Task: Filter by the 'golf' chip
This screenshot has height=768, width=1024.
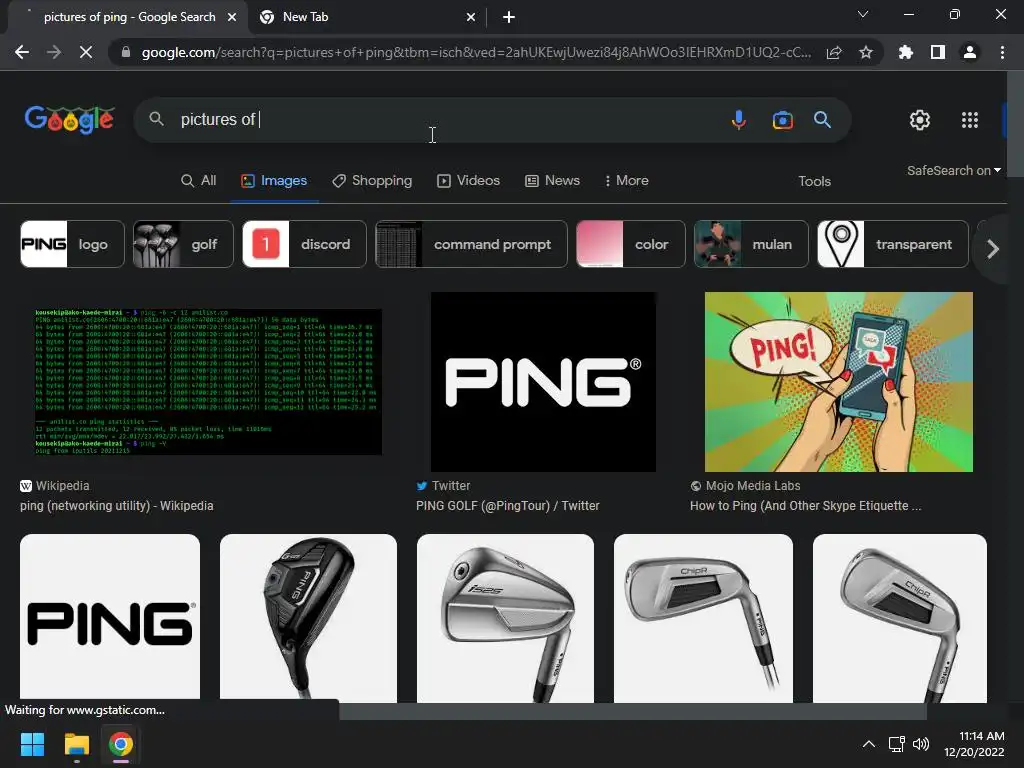Action: coord(184,244)
